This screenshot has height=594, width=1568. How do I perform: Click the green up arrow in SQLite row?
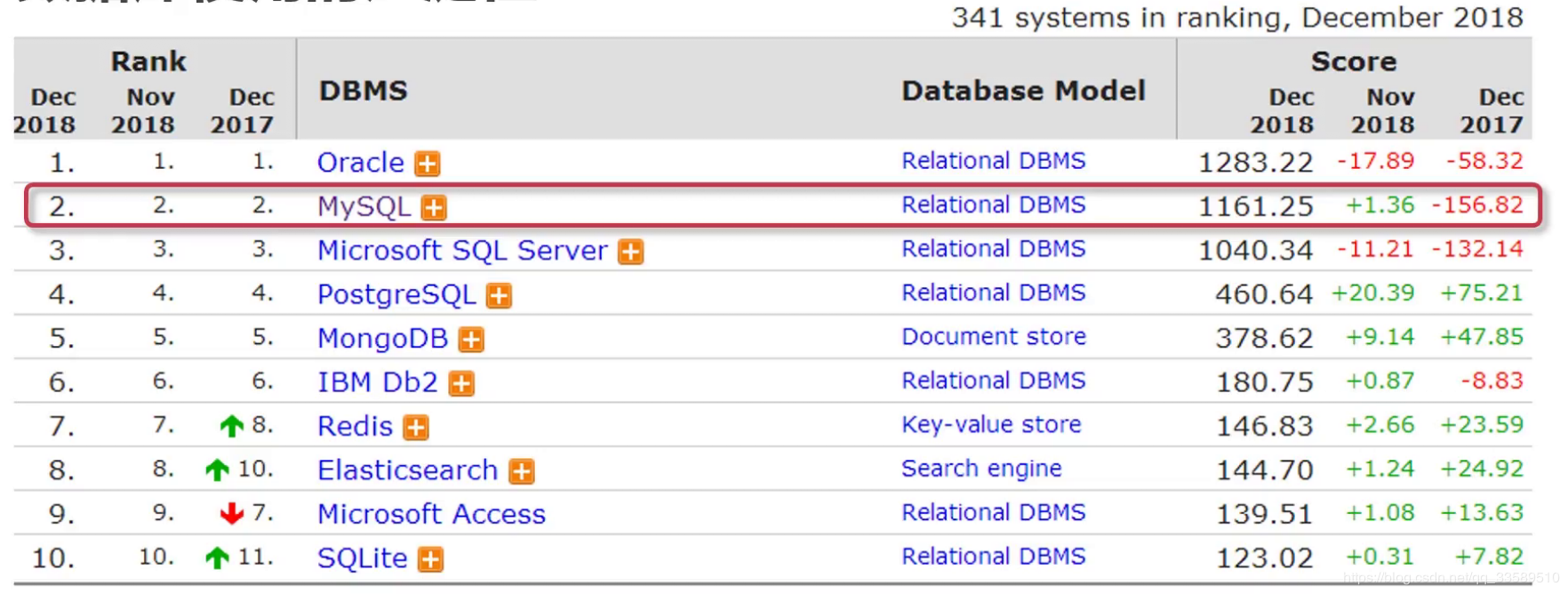tap(217, 558)
